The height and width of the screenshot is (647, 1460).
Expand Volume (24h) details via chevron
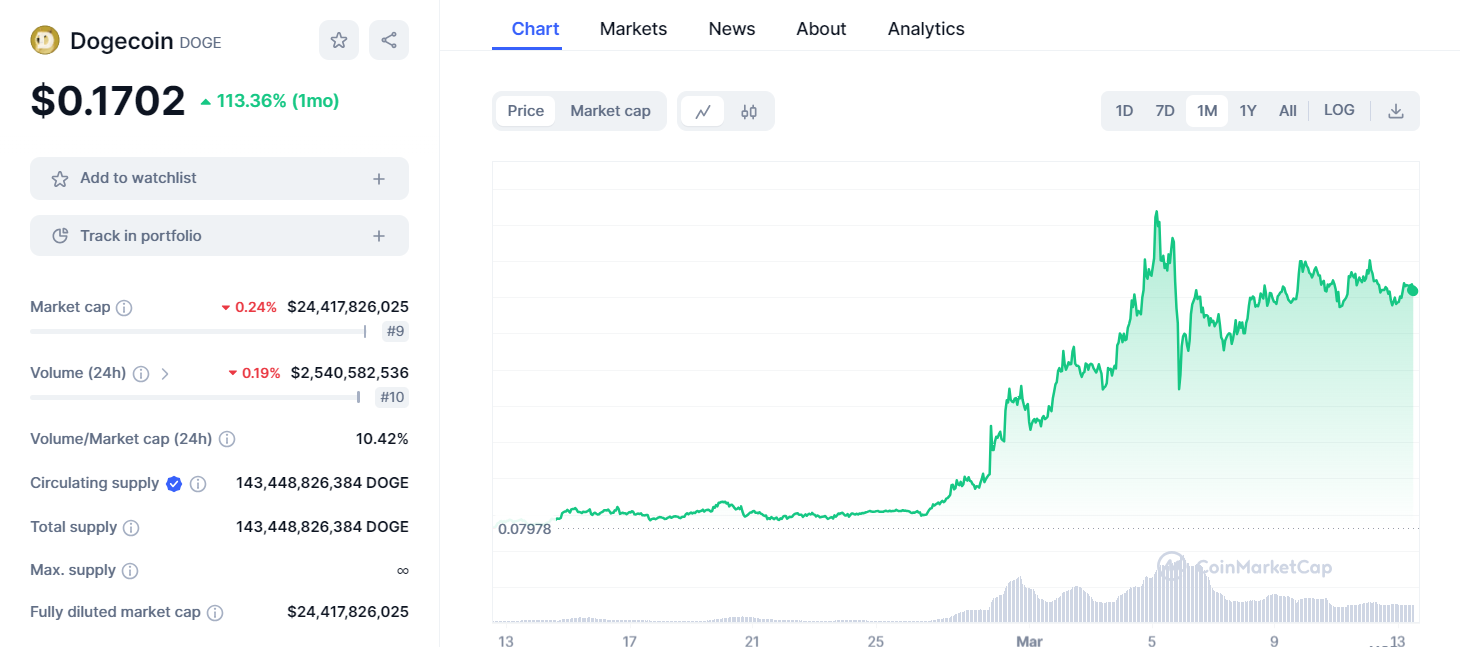coord(165,373)
